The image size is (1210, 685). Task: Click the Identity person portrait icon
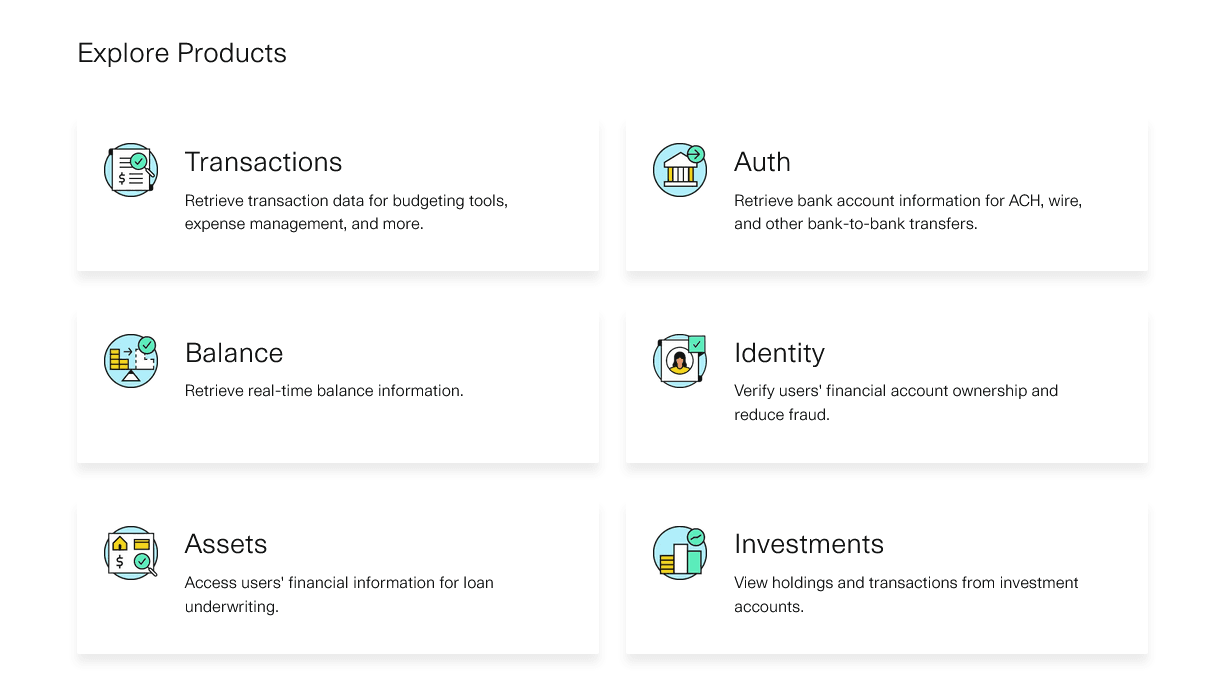click(x=680, y=361)
